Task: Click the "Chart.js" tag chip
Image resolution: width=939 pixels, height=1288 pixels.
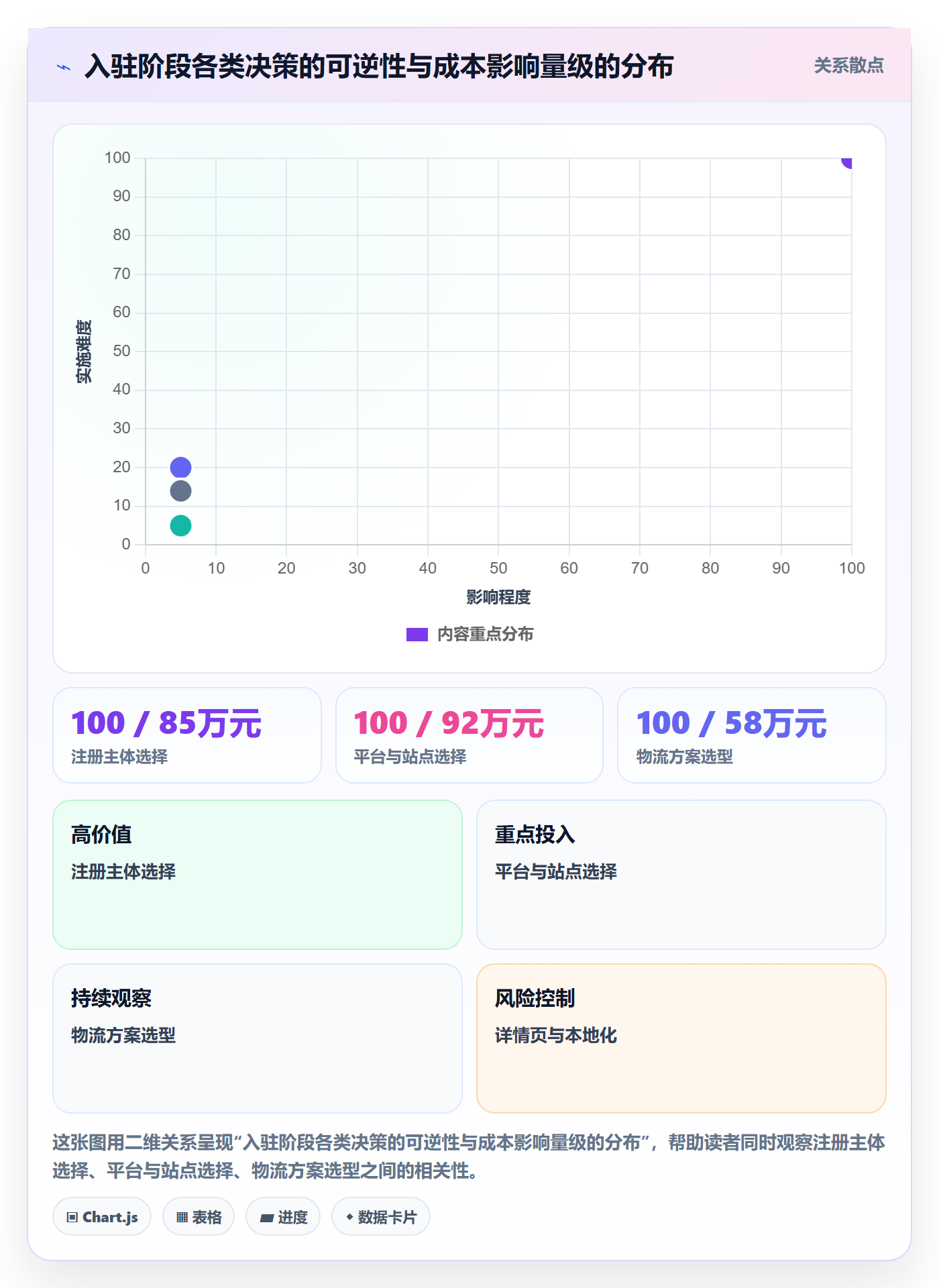Action: 102,1217
